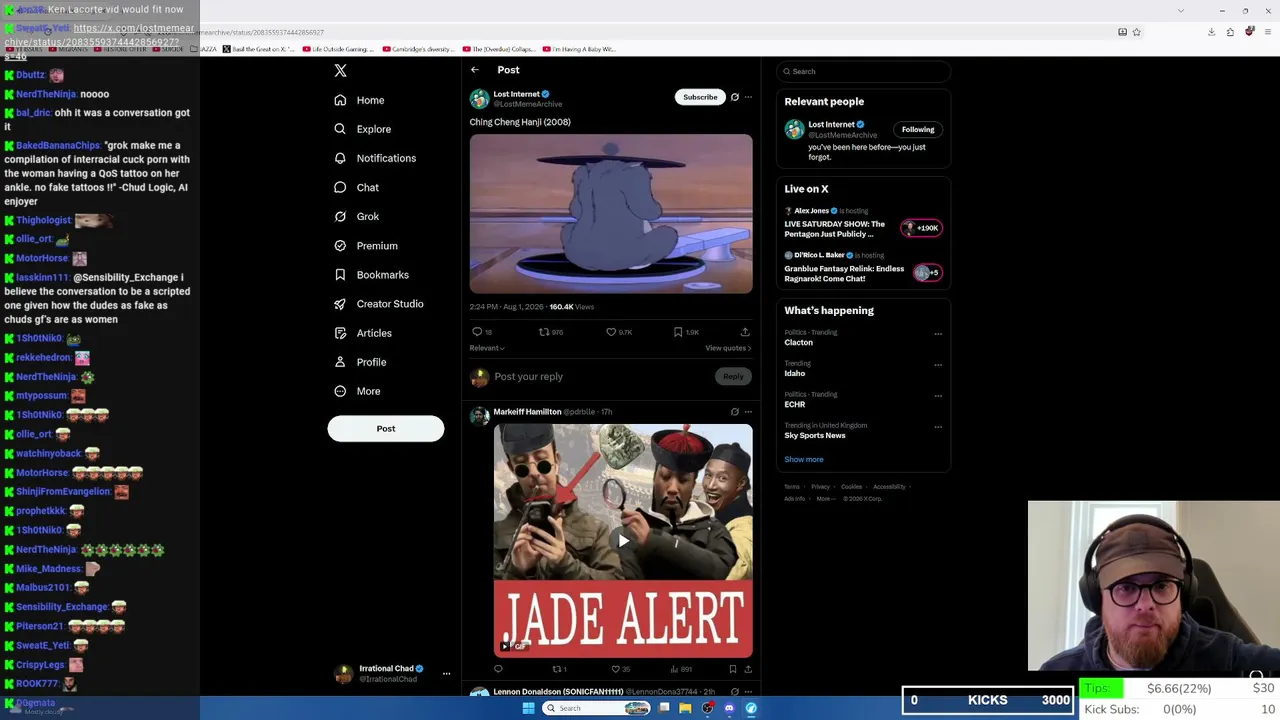
Task: Open more options for the ECHR trend
Action: 938,396
